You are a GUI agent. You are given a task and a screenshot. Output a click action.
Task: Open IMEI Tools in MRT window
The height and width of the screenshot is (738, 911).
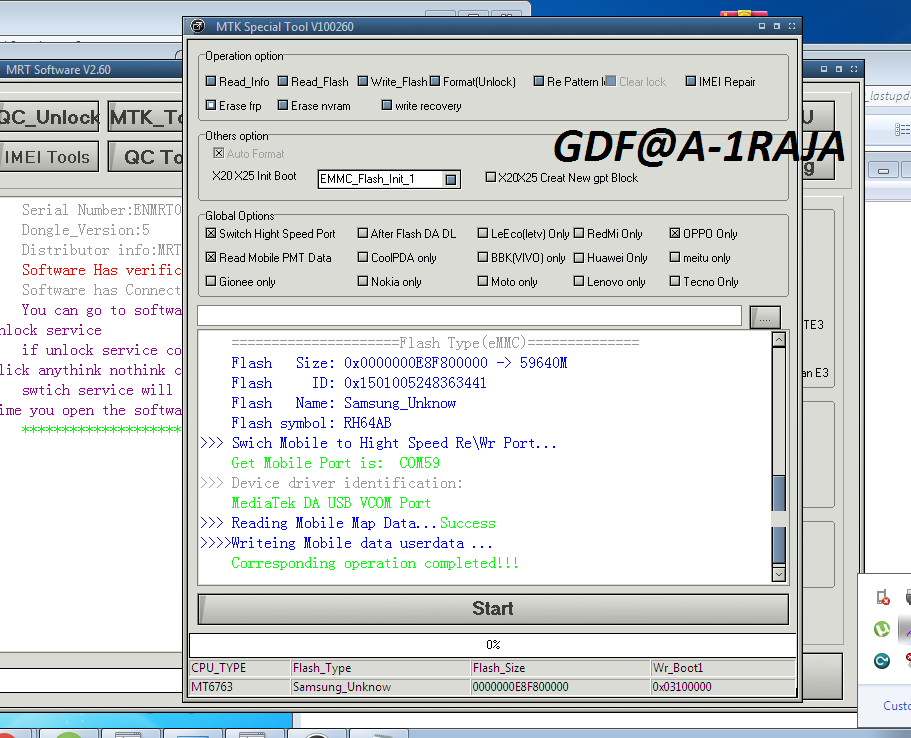coord(49,157)
